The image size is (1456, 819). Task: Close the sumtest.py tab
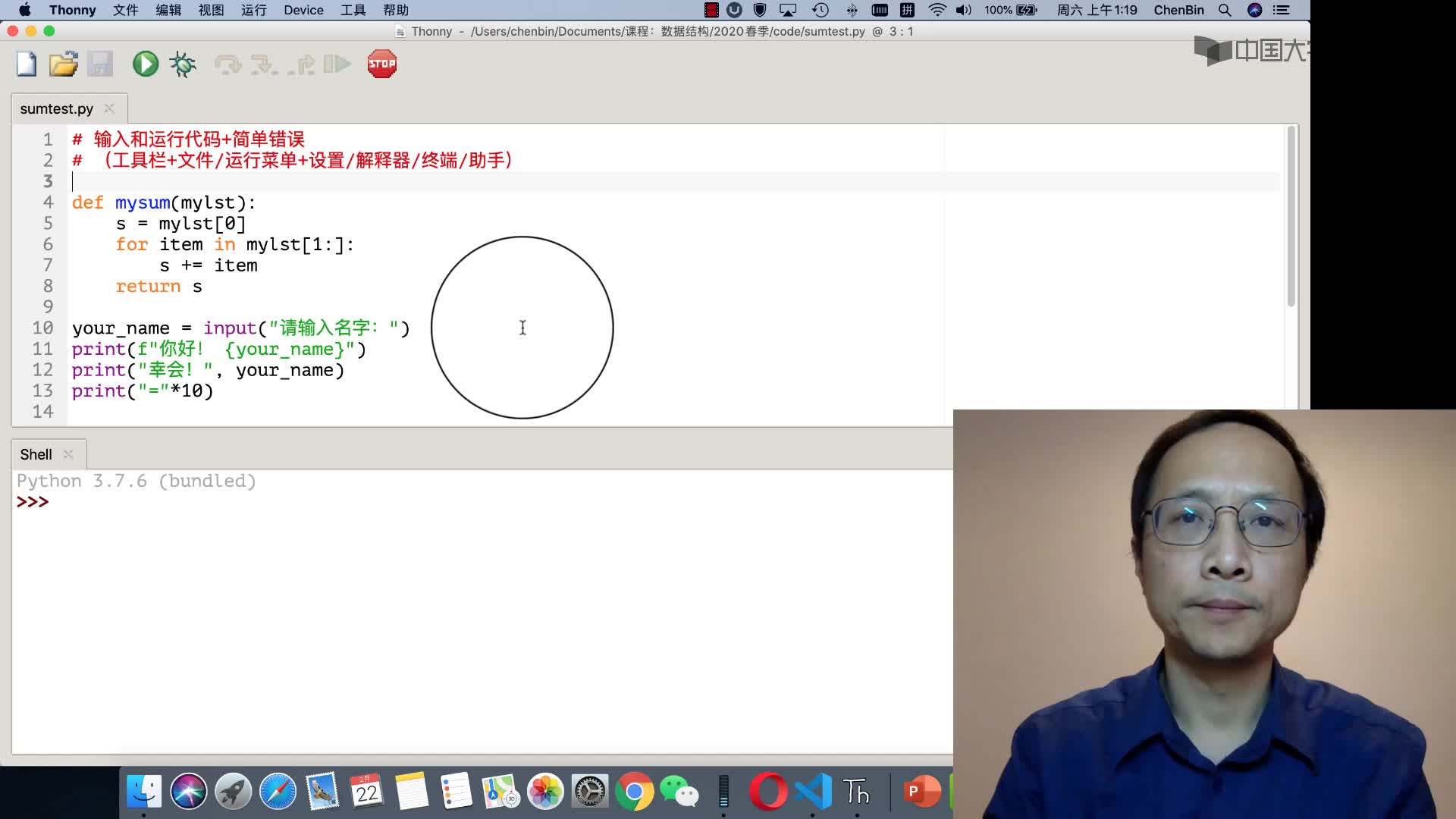point(109,108)
